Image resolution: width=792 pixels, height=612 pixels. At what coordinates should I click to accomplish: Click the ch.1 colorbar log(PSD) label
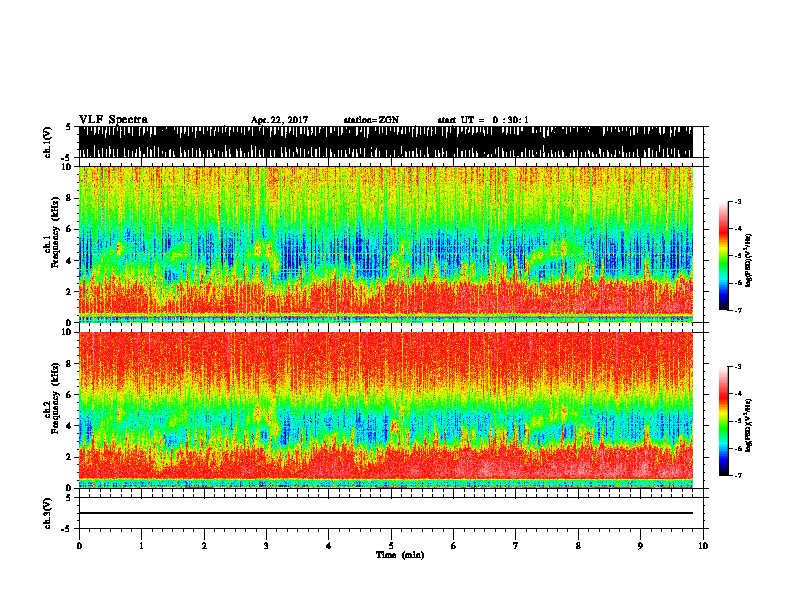tap(749, 261)
